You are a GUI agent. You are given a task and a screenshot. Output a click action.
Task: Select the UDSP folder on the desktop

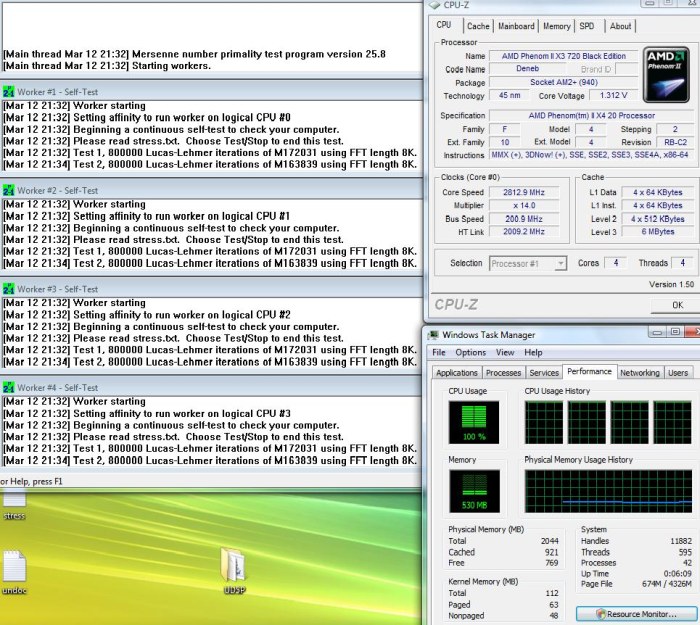(x=234, y=571)
